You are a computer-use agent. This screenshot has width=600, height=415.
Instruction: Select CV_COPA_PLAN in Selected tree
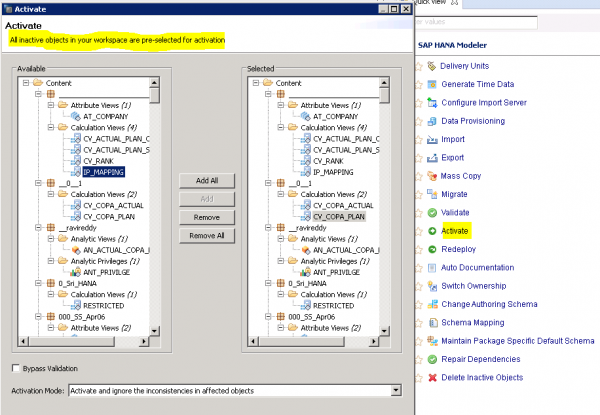(339, 217)
